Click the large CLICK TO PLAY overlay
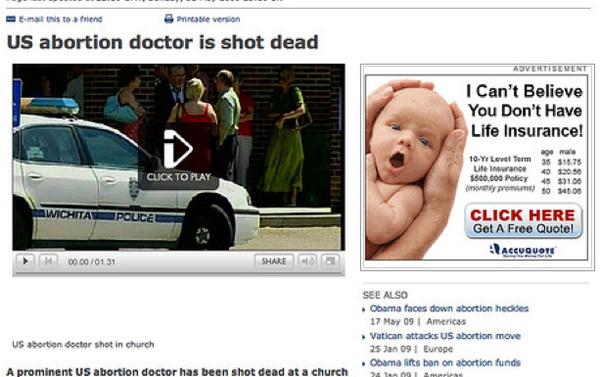The width and height of the screenshot is (600, 377). [x=179, y=157]
